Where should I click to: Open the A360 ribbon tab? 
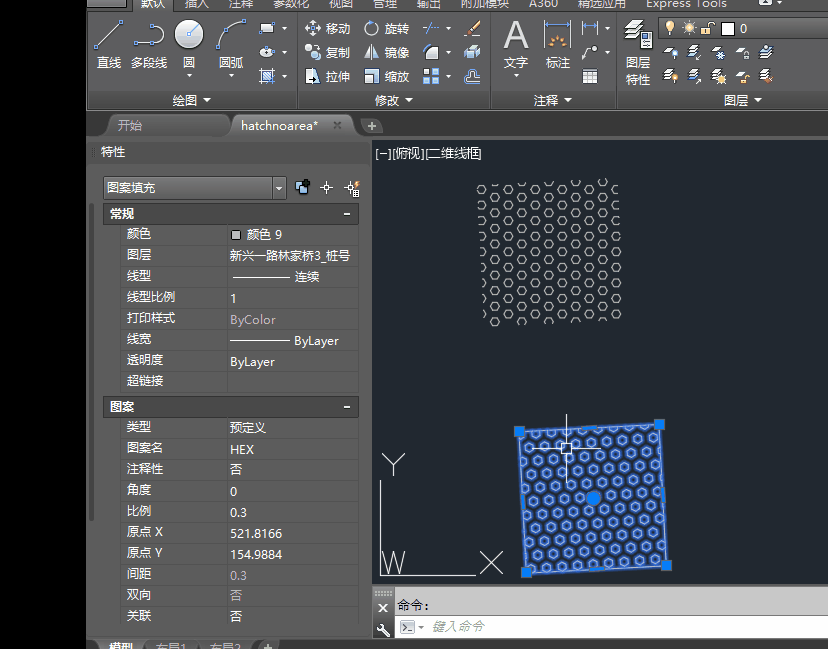(544, 4)
